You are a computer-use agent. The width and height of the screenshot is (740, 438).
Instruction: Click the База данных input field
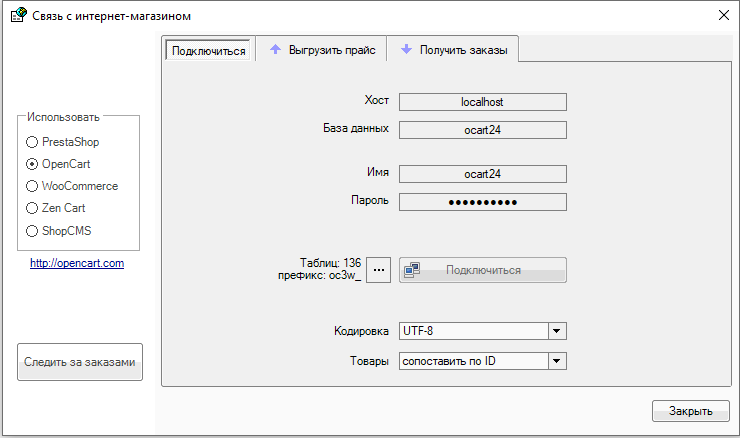483,130
